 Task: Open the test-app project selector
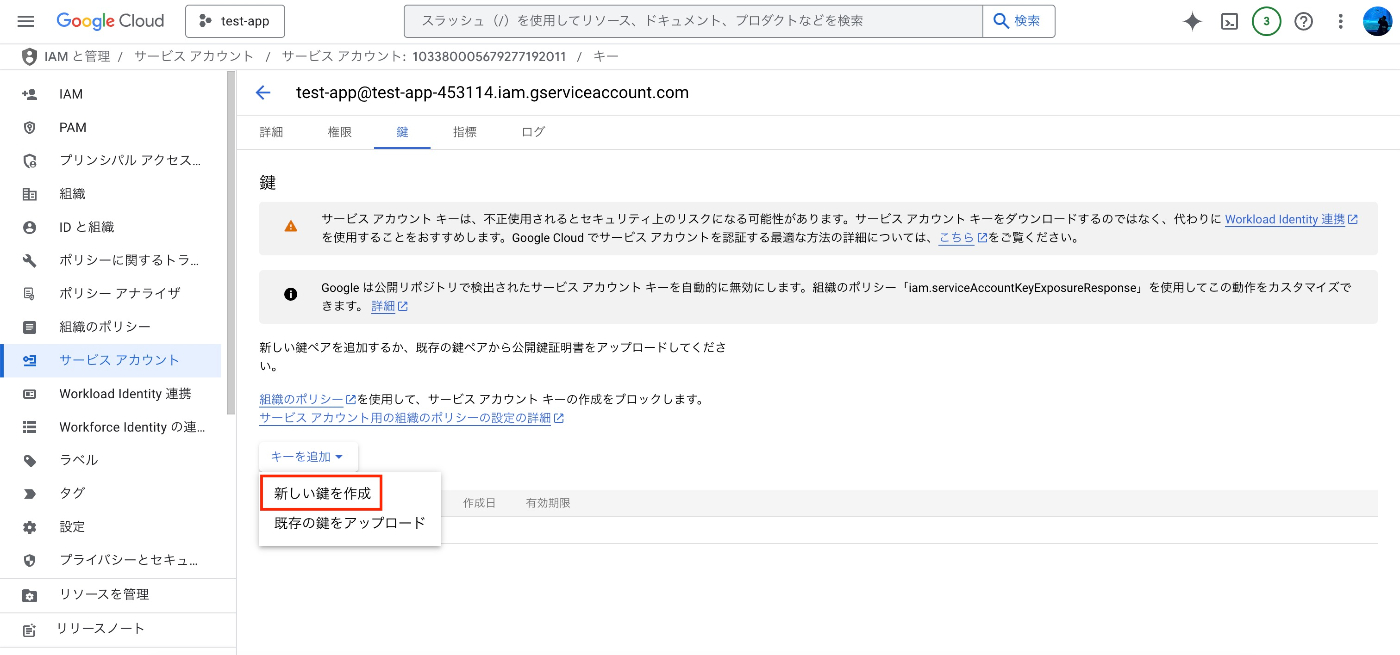click(x=235, y=21)
